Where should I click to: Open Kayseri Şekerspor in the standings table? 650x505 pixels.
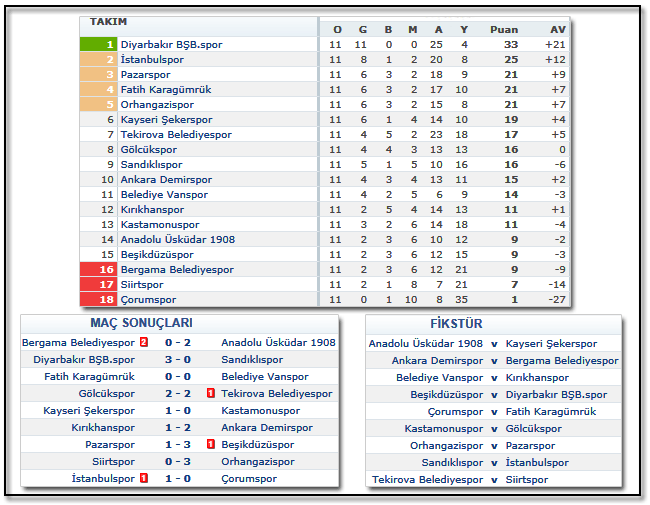[x=164, y=120]
